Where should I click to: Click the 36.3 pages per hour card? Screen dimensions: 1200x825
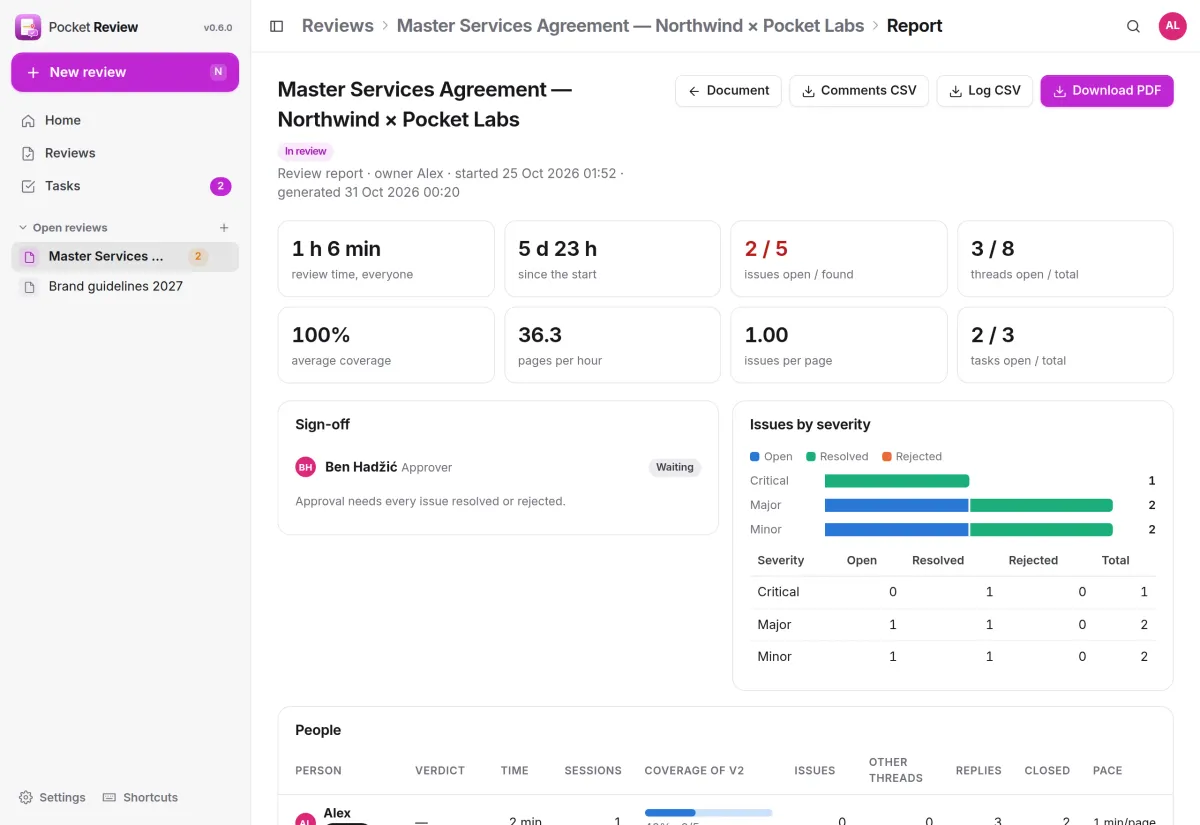point(612,345)
